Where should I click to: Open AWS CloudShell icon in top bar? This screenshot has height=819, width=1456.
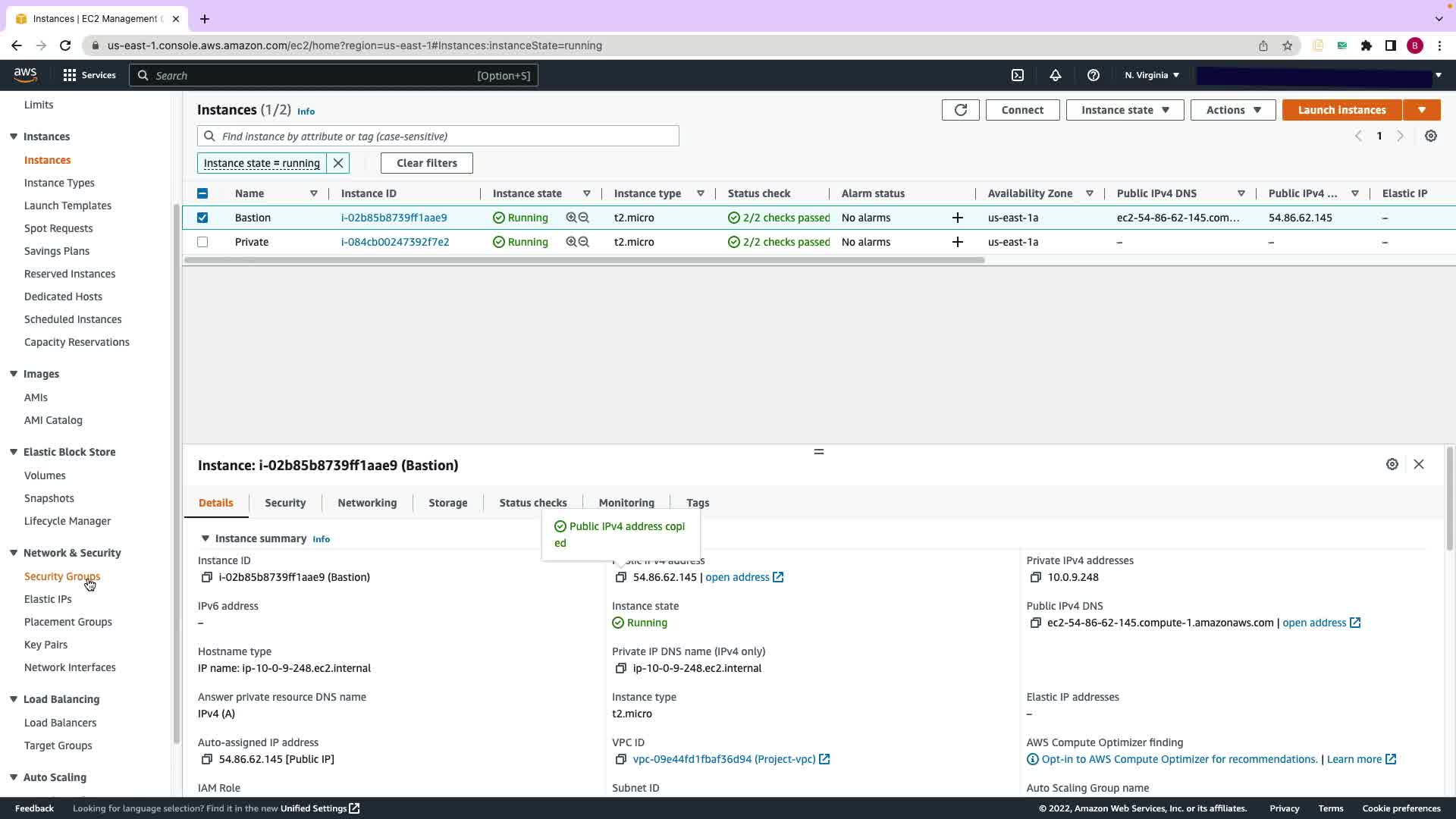tap(1018, 75)
